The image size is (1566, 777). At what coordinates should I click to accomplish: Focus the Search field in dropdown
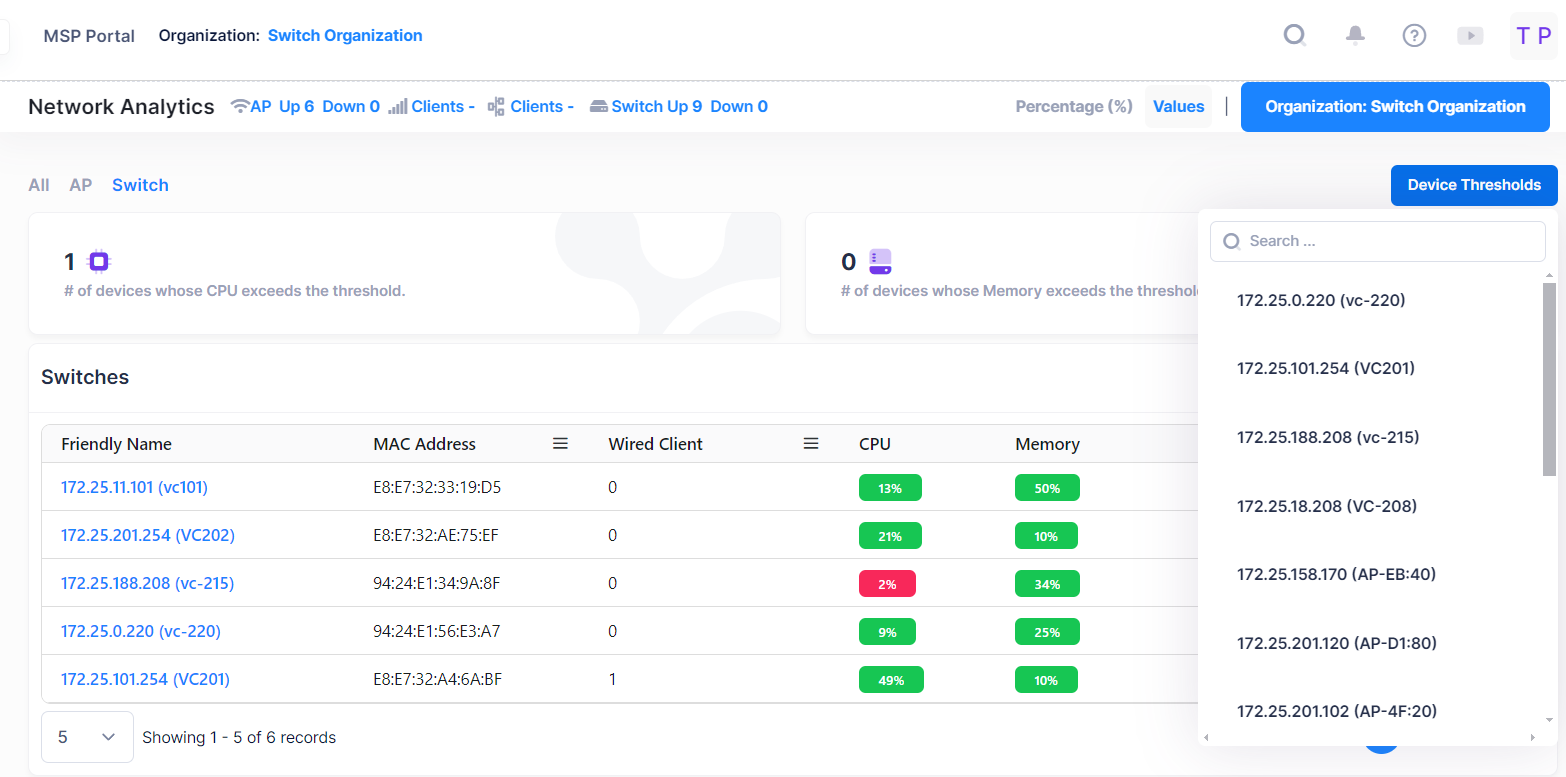(x=1378, y=241)
